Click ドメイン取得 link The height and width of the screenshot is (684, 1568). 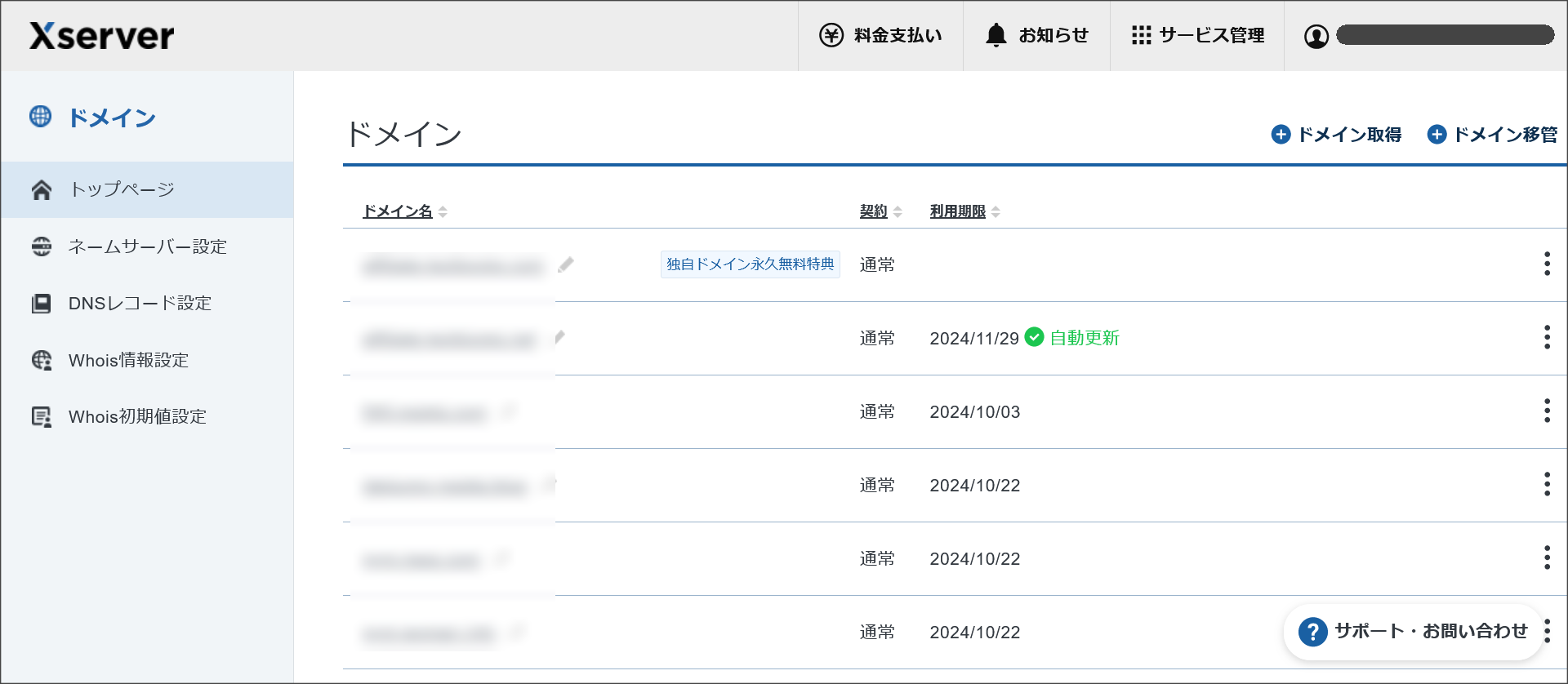tap(1349, 135)
